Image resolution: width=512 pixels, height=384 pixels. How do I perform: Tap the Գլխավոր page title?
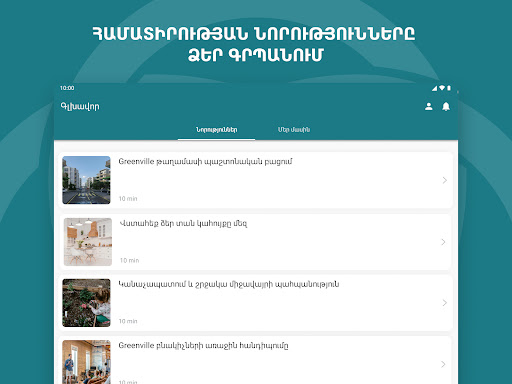80,107
